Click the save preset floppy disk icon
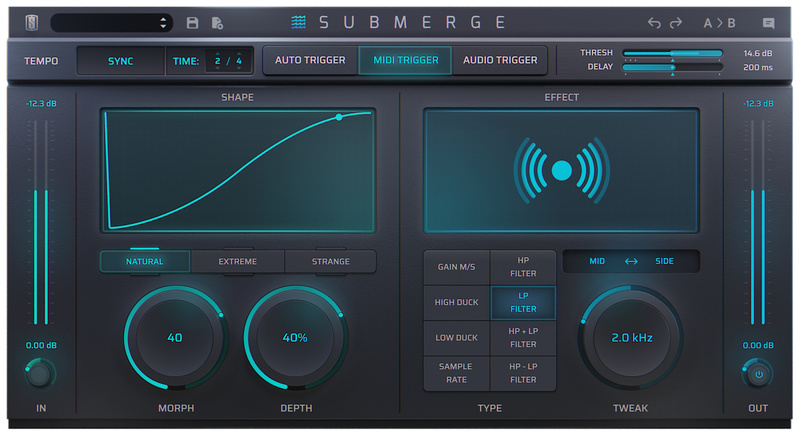Screen dimensions: 800x436 pyautogui.click(x=193, y=23)
